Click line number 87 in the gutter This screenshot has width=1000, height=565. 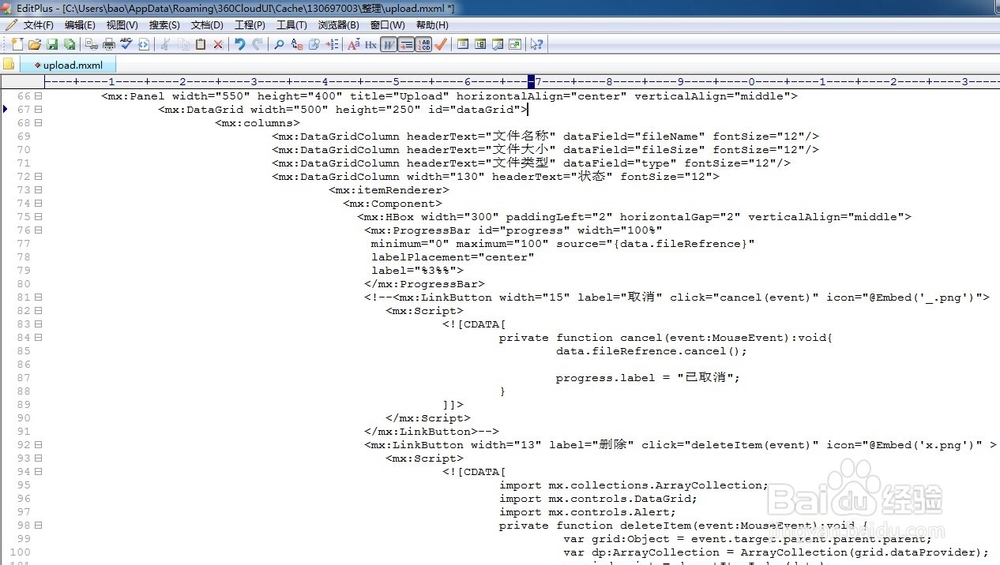tap(24, 377)
